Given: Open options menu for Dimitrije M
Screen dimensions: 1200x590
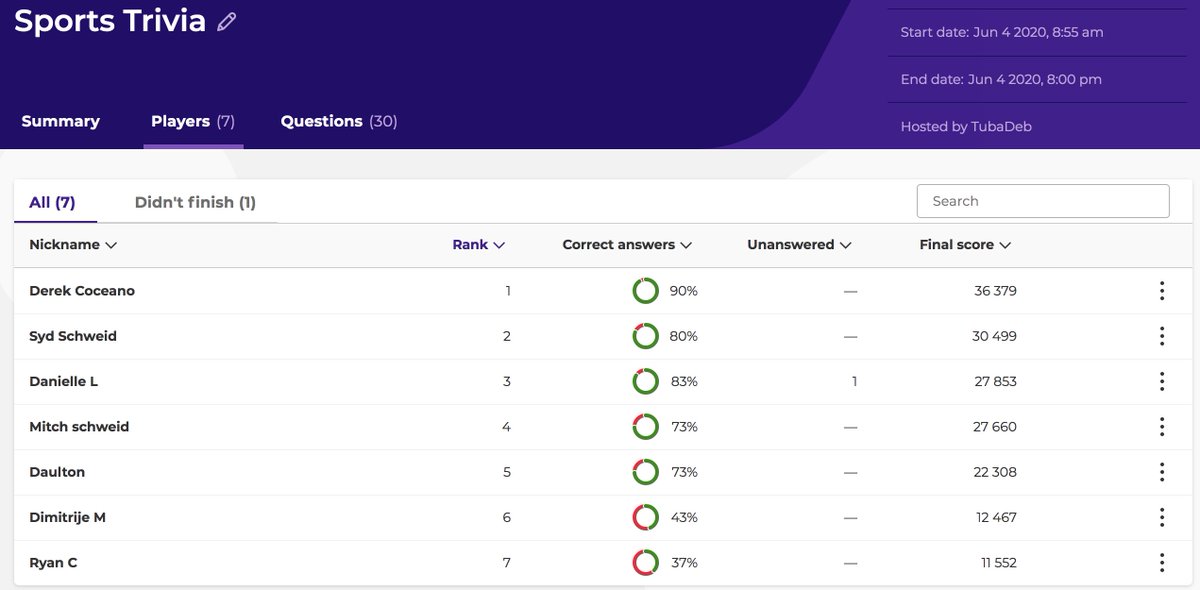Looking at the screenshot, I should (1162, 517).
